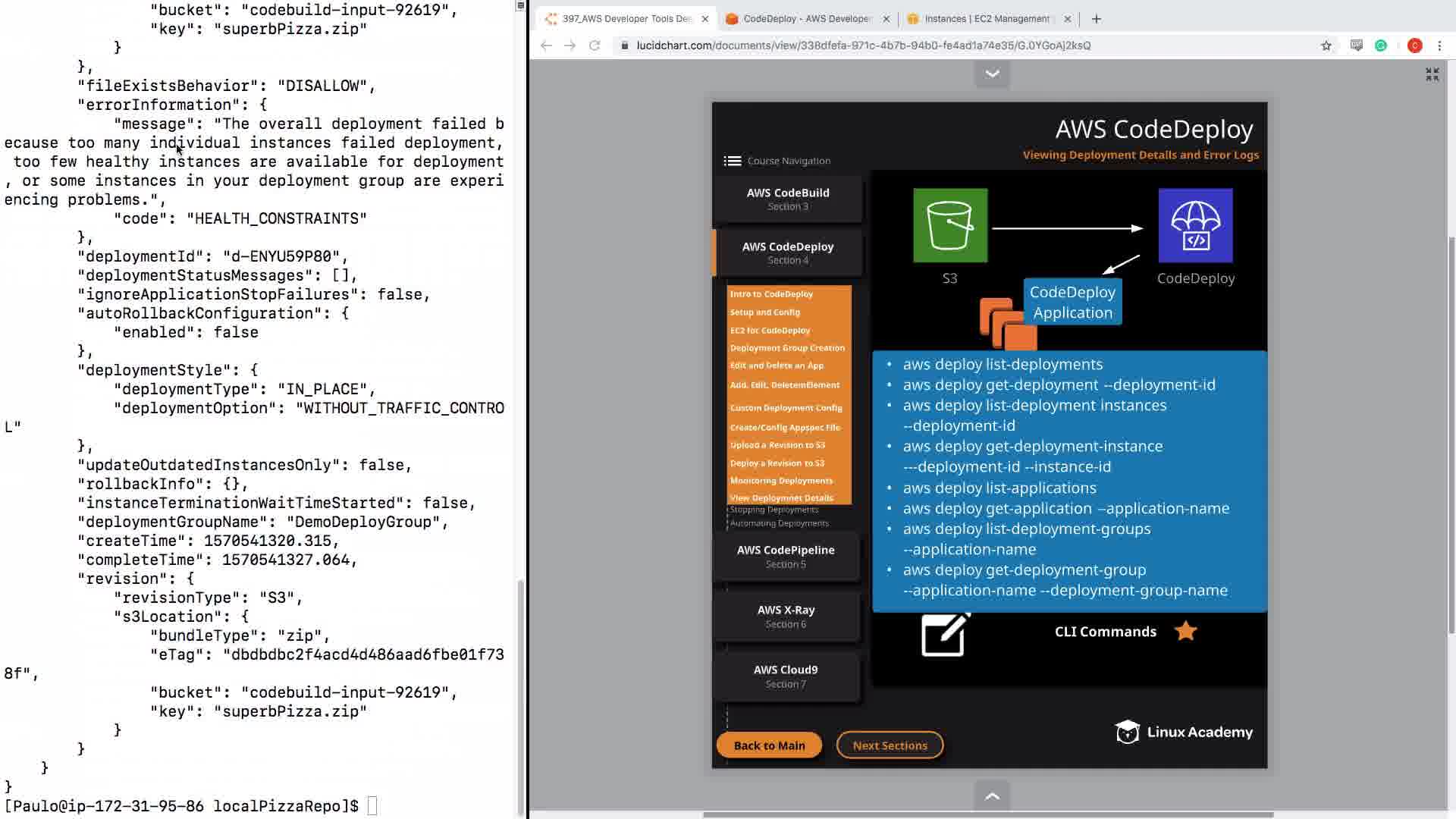This screenshot has width=1456, height=819.
Task: Open the Course Navigation hamburger icon
Action: (x=732, y=161)
